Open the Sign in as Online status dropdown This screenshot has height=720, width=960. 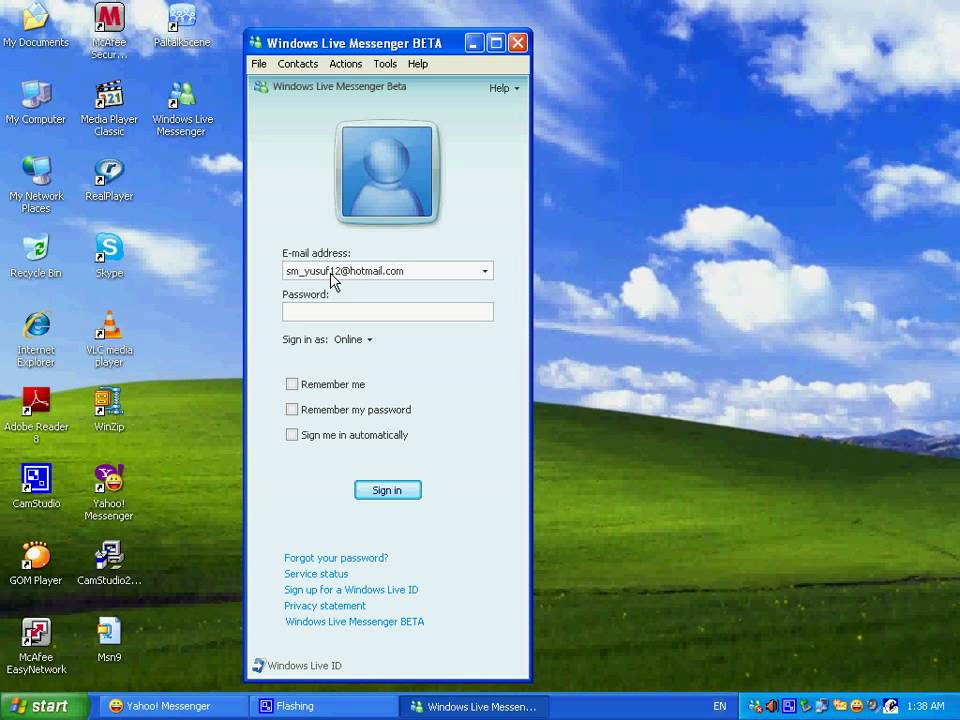pyautogui.click(x=353, y=339)
